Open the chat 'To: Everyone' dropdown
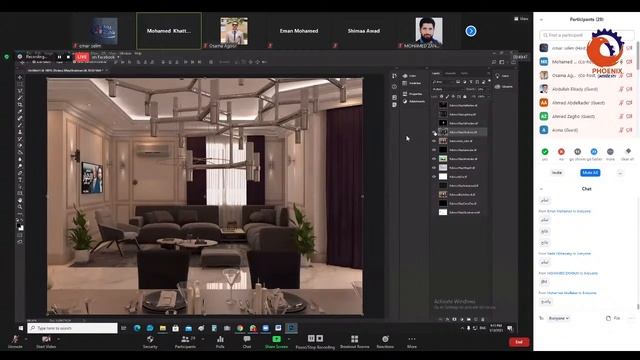 click(559, 318)
